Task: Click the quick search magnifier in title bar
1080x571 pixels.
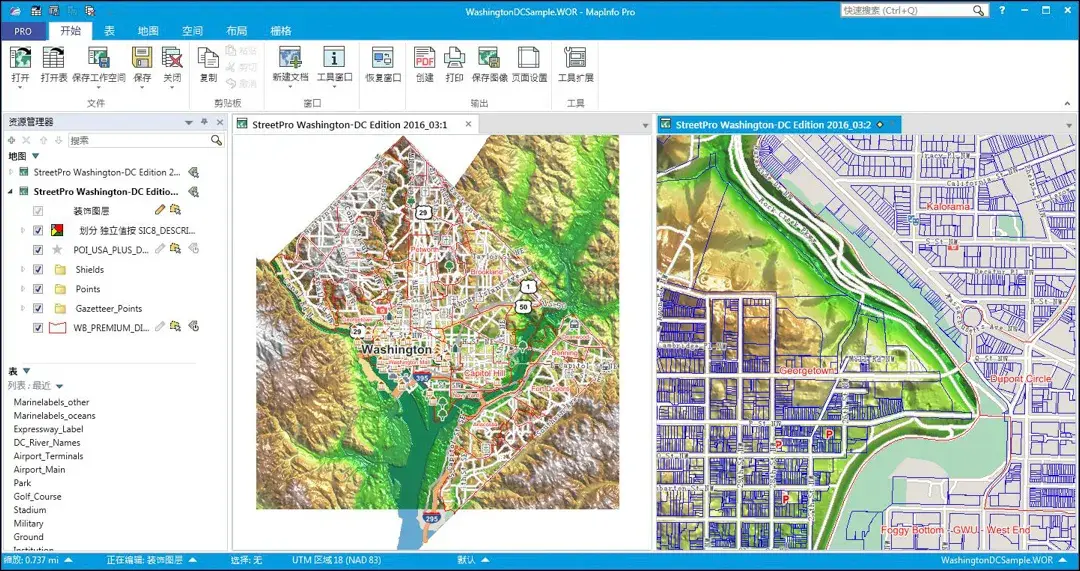Action: (978, 11)
